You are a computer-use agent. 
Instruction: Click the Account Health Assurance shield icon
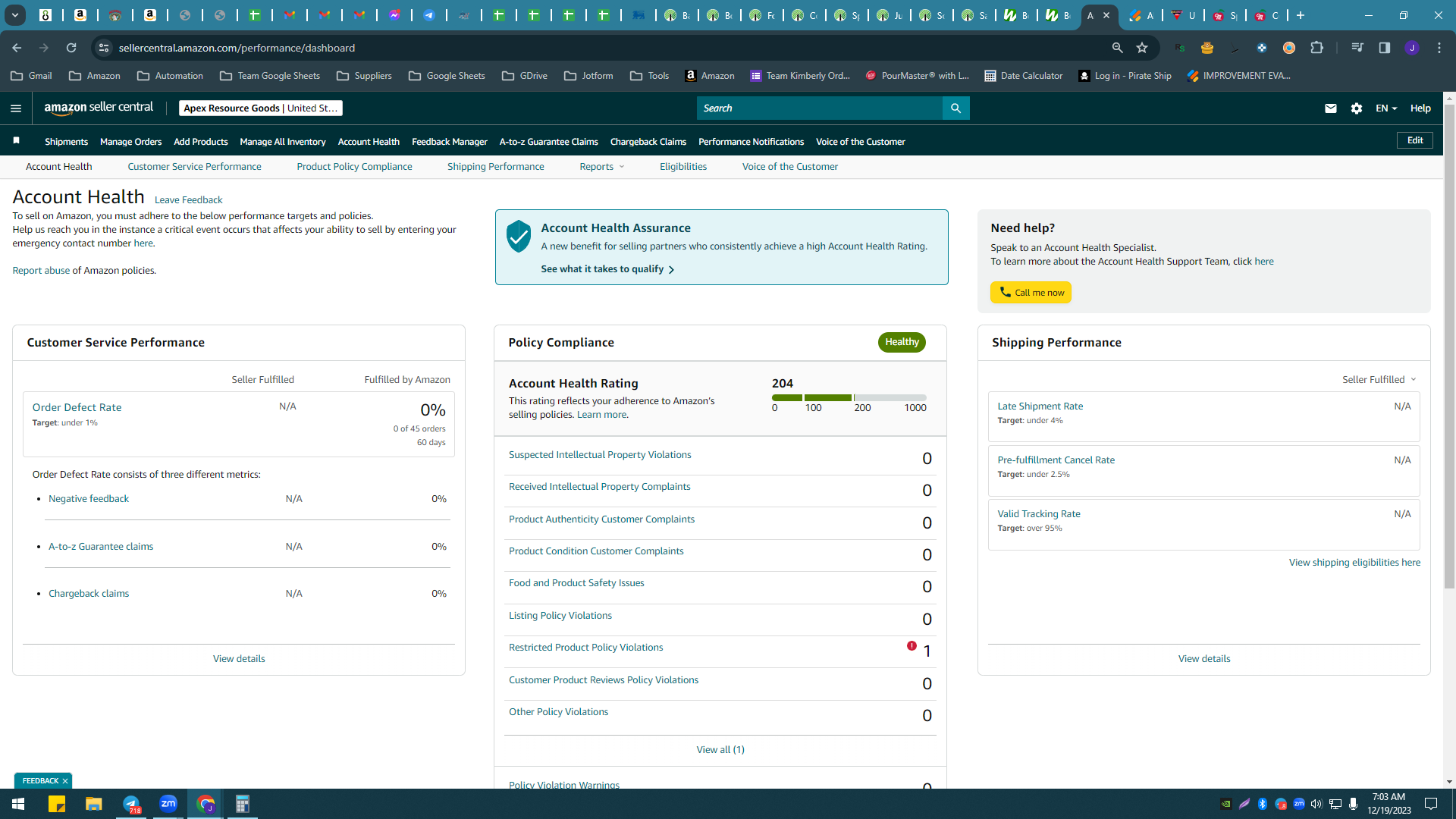[x=519, y=237]
